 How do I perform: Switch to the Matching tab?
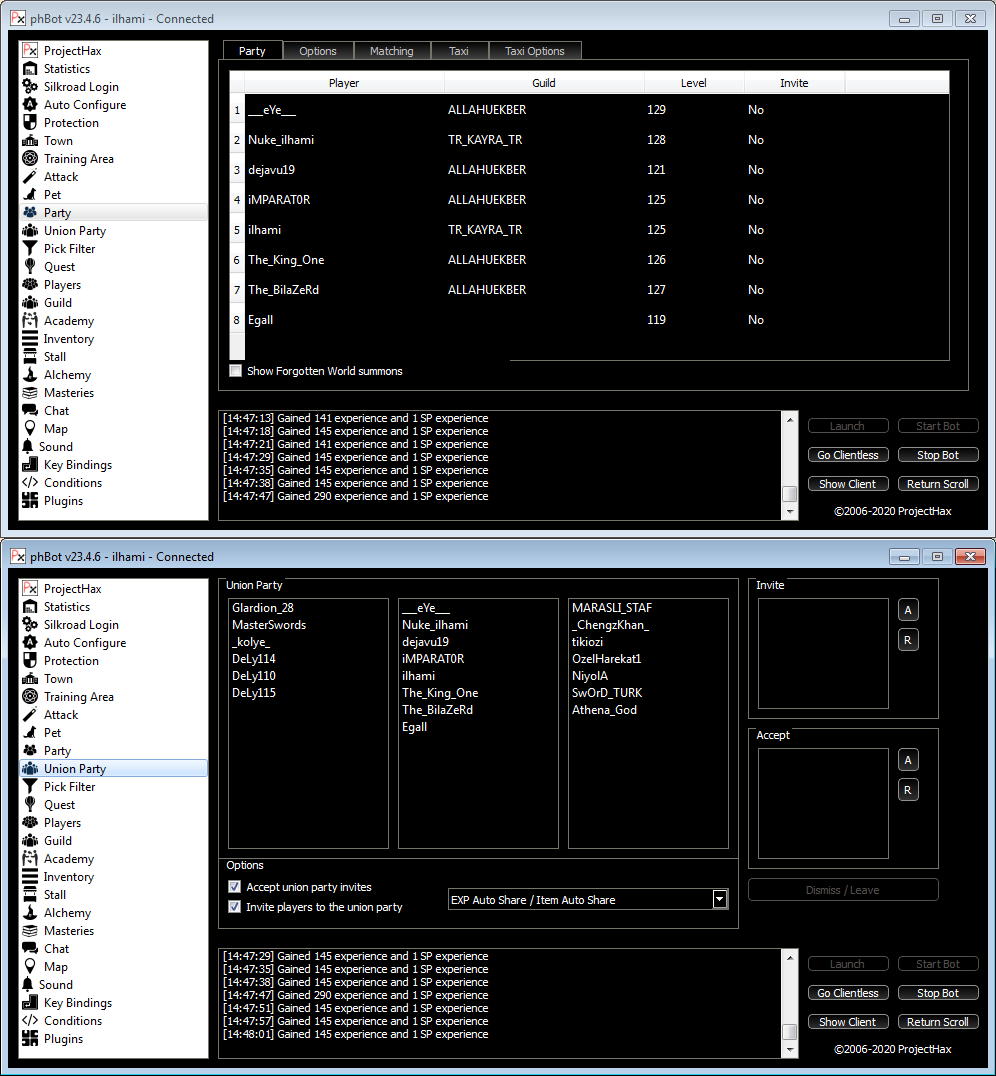[391, 51]
